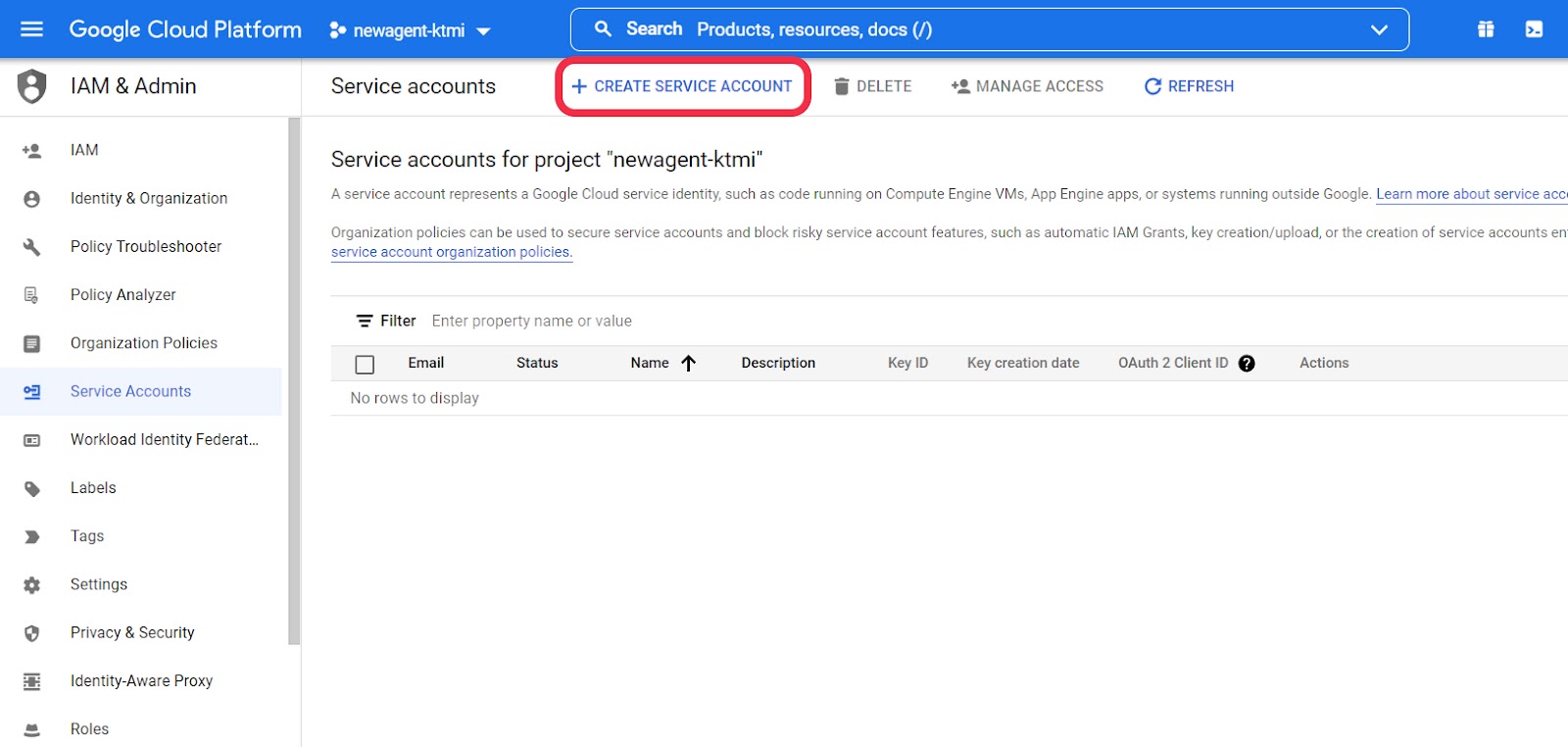Activate Cloud Shell terminal icon
Screen dimensions: 1568x747
click(1534, 29)
